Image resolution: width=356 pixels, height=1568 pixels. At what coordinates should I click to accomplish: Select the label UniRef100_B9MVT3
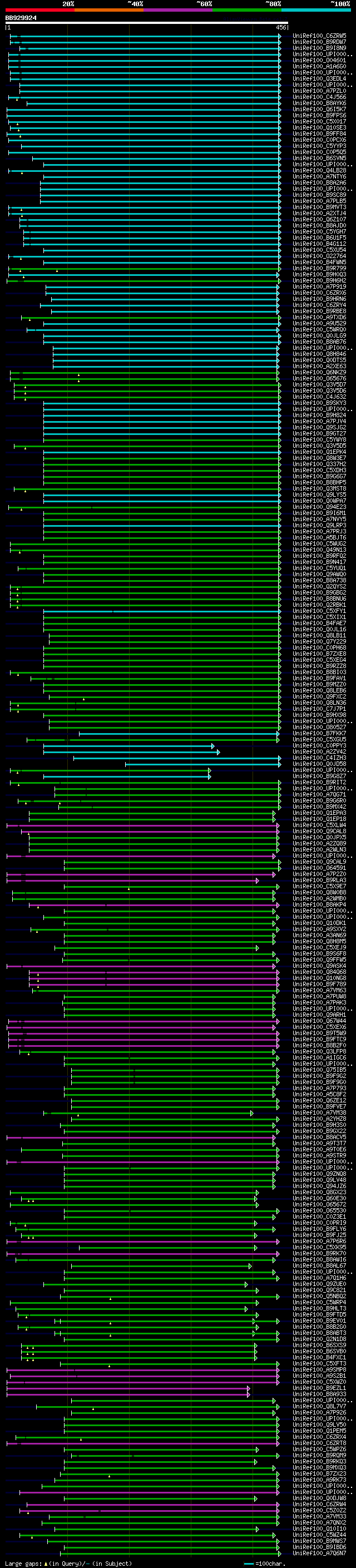click(x=319, y=207)
